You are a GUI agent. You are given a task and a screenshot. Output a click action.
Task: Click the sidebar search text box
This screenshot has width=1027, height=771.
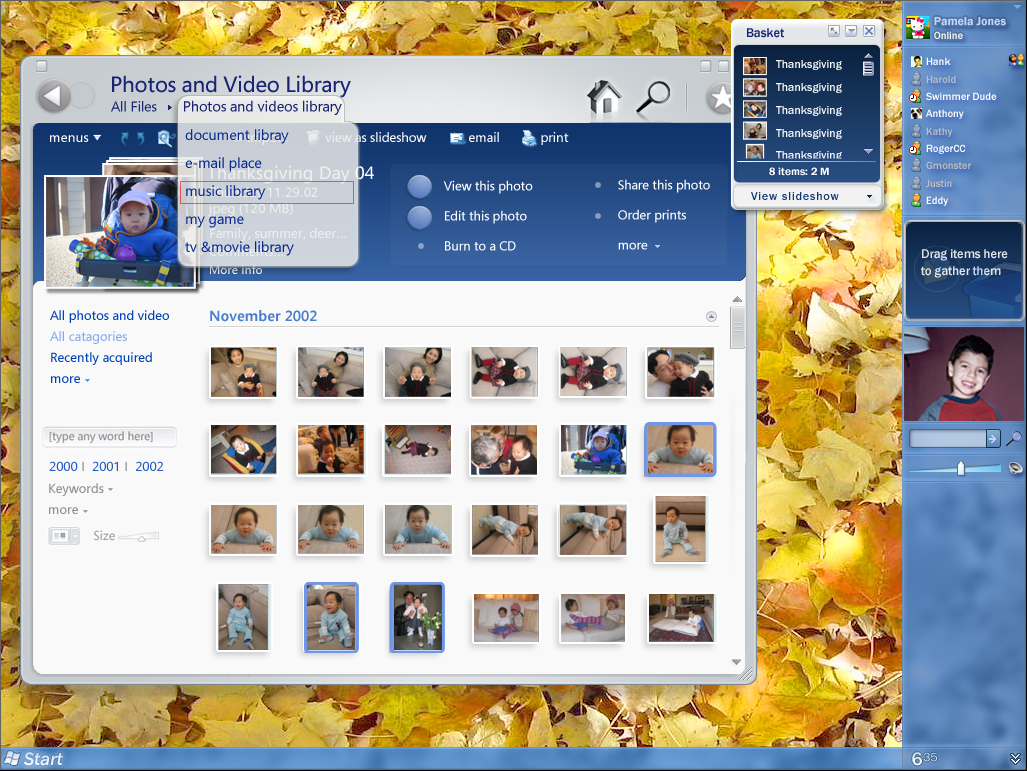click(948, 438)
